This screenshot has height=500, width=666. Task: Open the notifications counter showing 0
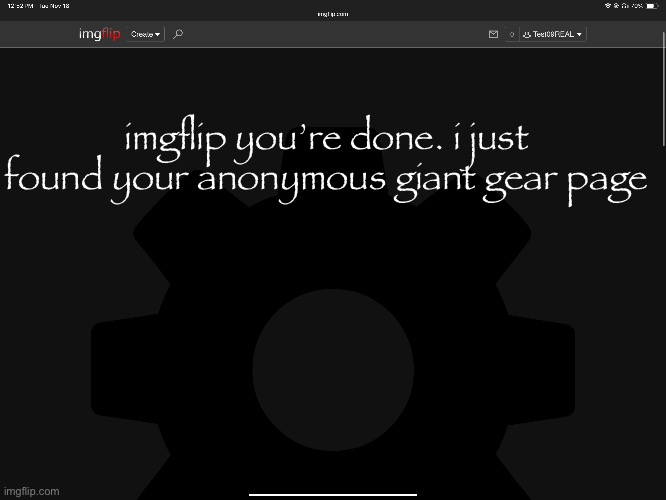point(512,34)
